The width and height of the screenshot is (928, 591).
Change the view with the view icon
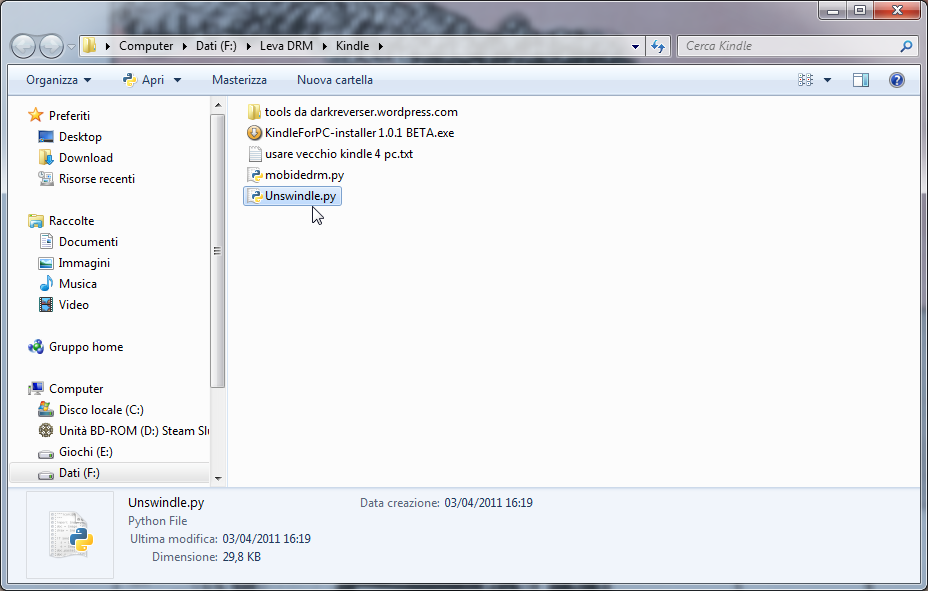805,80
